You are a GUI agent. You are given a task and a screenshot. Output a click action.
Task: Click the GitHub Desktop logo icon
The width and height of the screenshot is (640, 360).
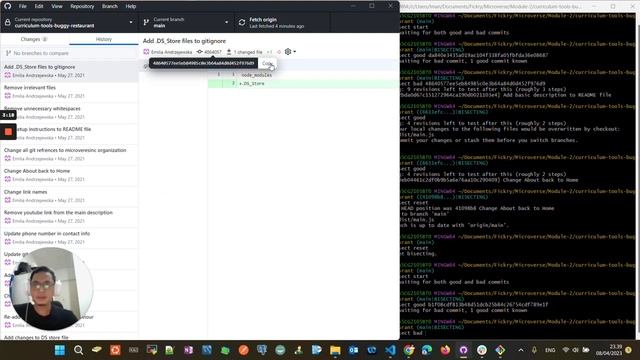pos(8,6)
